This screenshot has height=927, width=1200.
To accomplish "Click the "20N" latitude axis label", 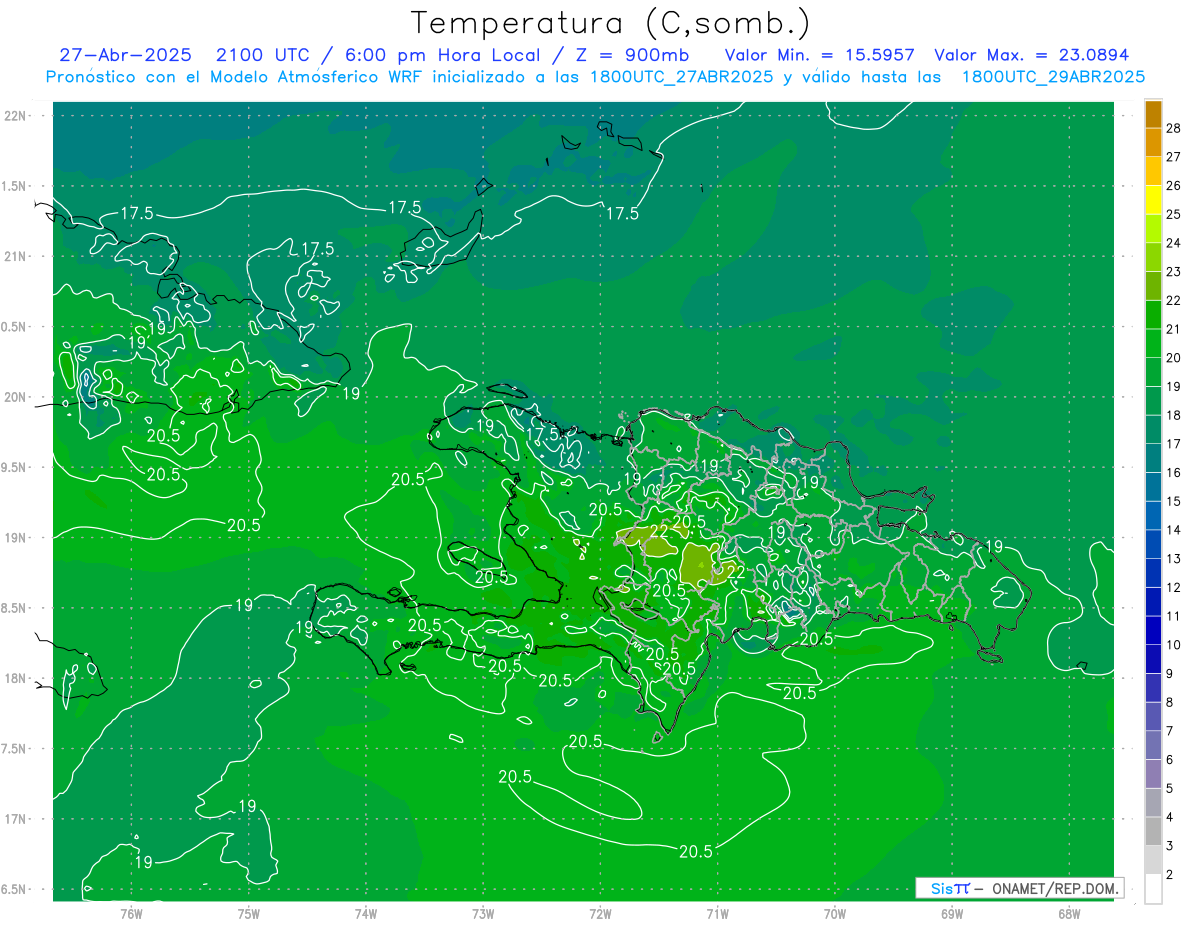I will click(16, 398).
